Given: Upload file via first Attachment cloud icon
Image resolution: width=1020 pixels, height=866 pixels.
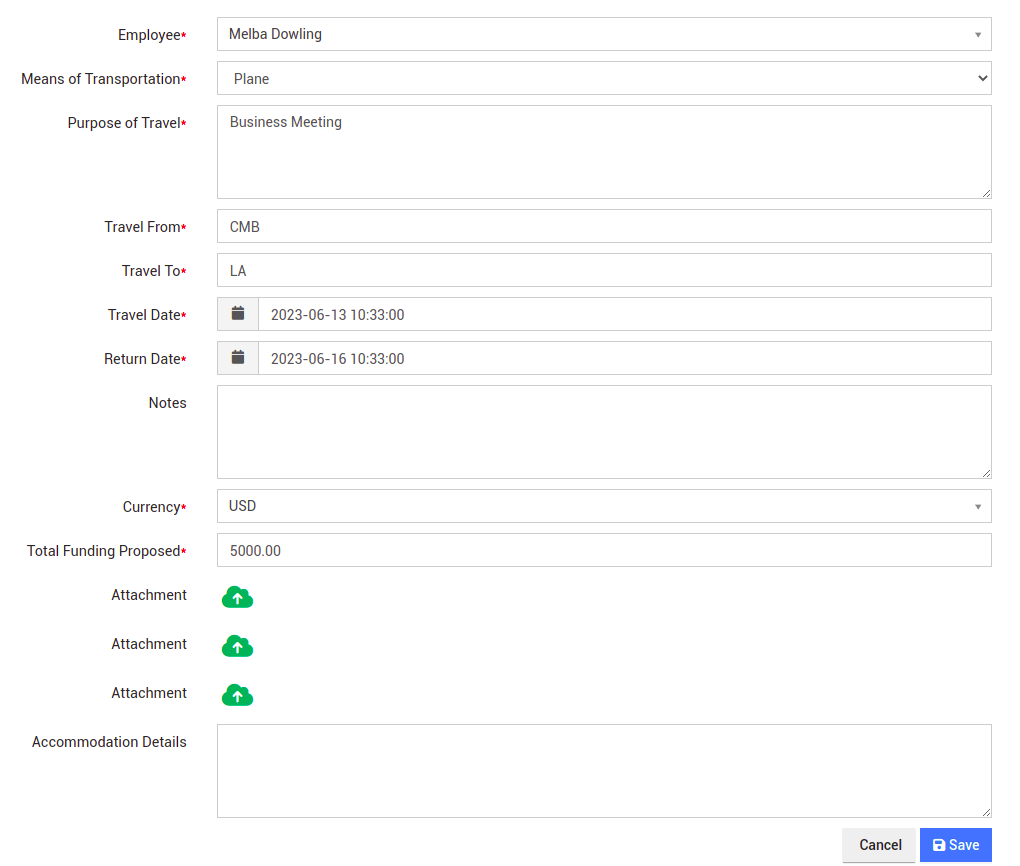Looking at the screenshot, I should (x=237, y=597).
